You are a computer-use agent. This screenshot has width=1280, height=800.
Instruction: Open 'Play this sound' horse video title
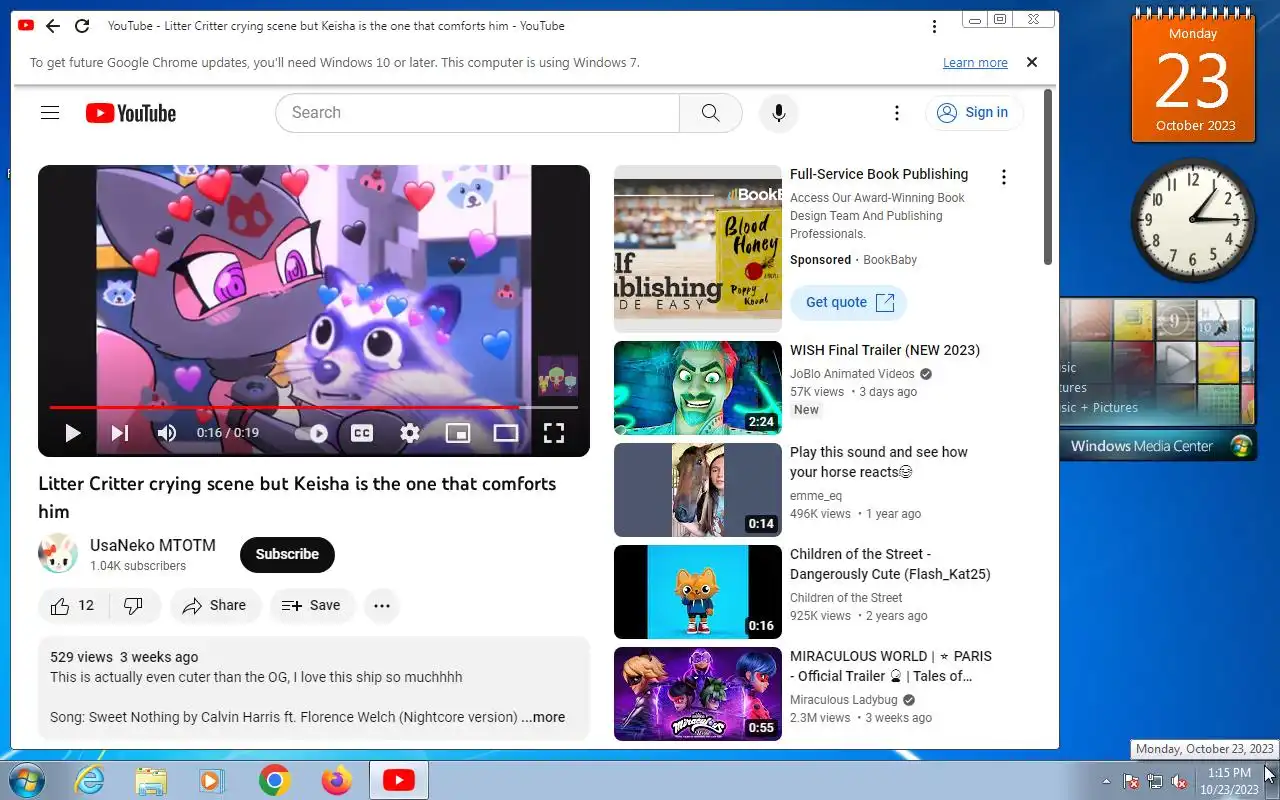pyautogui.click(x=879, y=462)
